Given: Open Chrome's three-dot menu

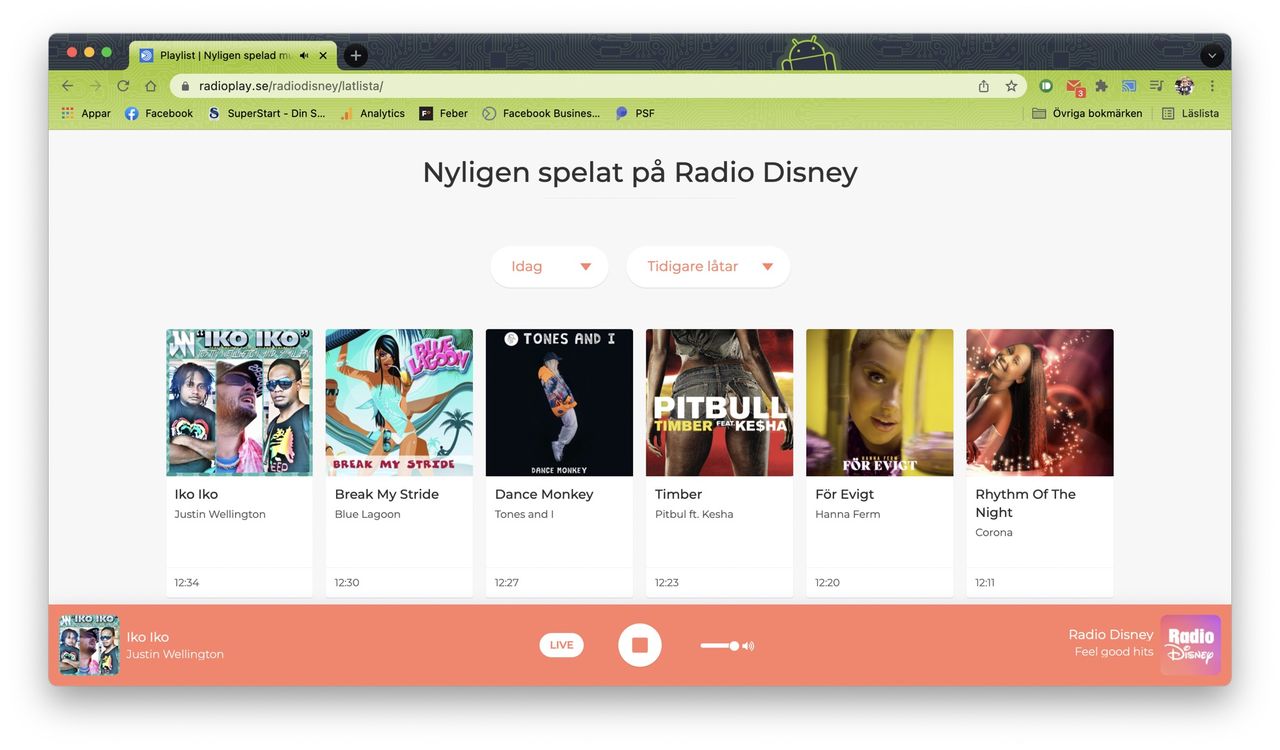Looking at the screenshot, I should 1212,86.
